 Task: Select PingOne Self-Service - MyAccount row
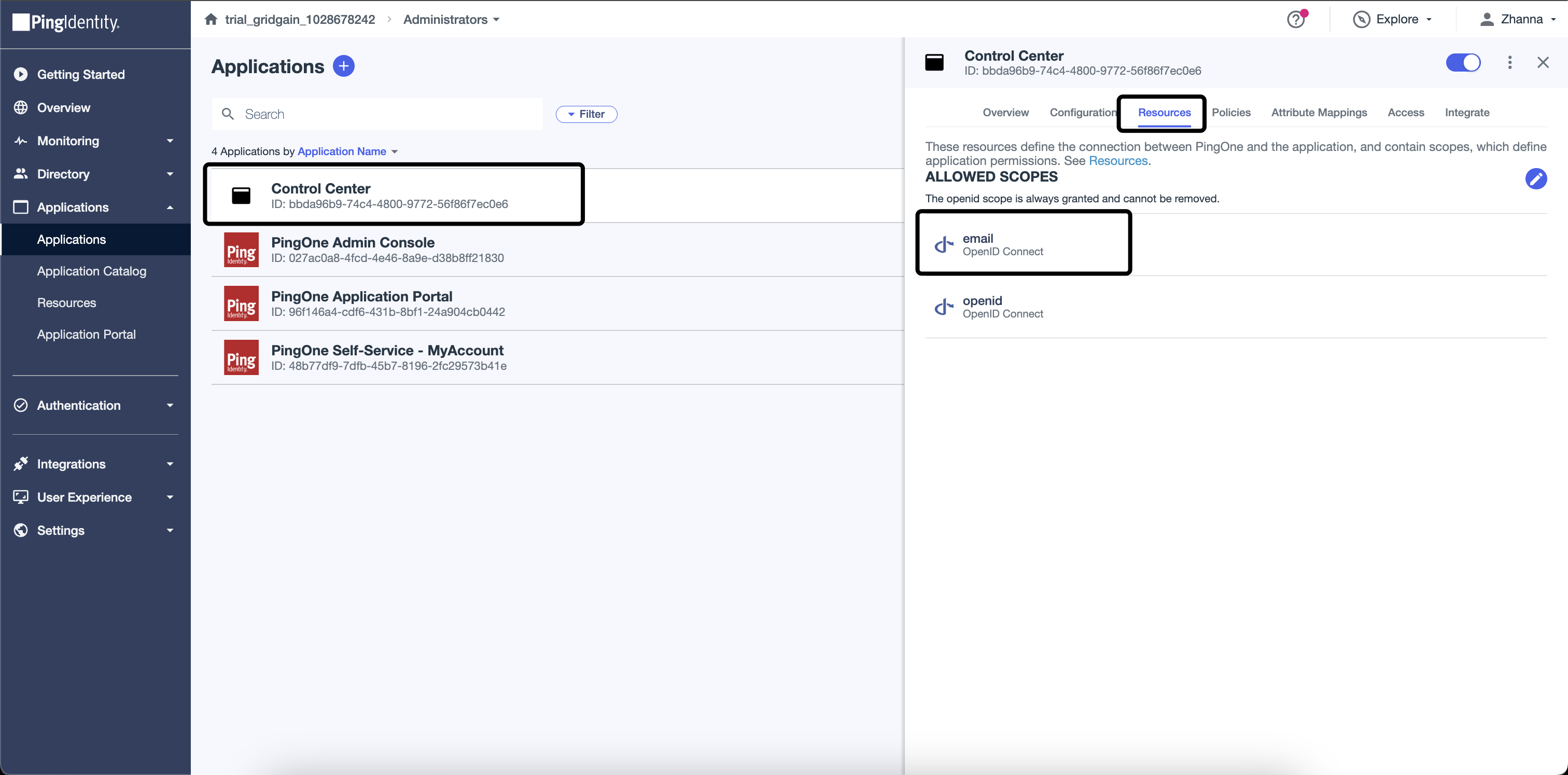(x=557, y=357)
